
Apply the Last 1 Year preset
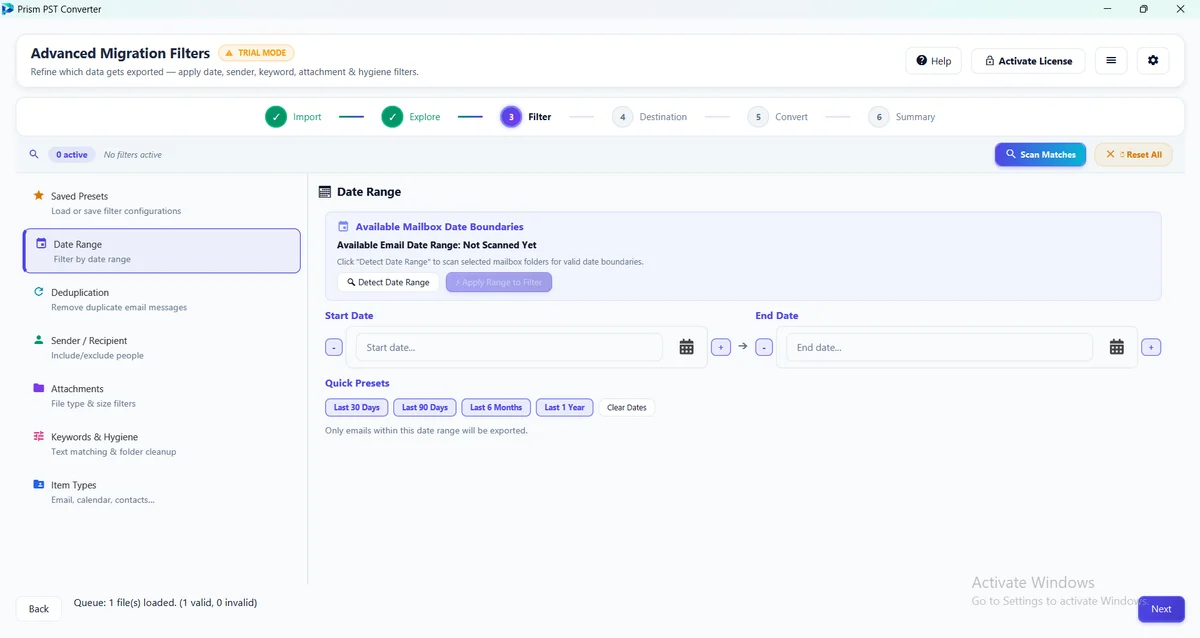[x=565, y=408]
